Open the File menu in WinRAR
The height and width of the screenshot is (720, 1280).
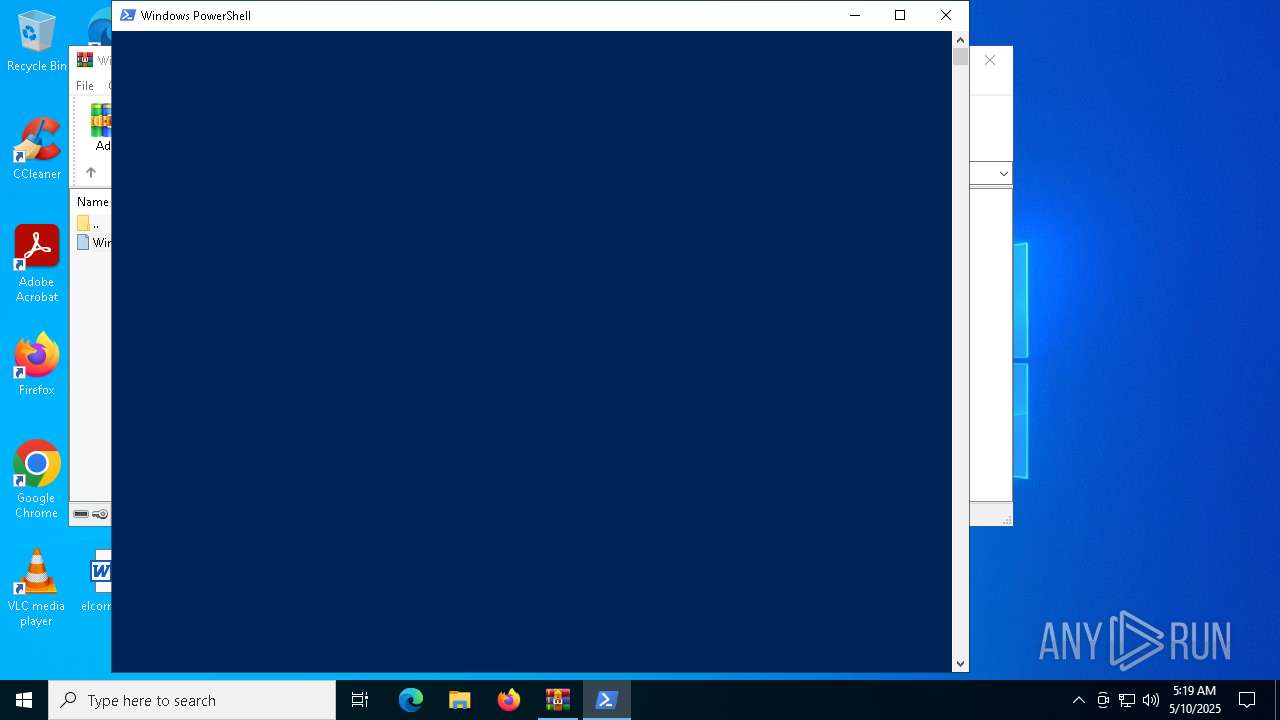coord(85,86)
